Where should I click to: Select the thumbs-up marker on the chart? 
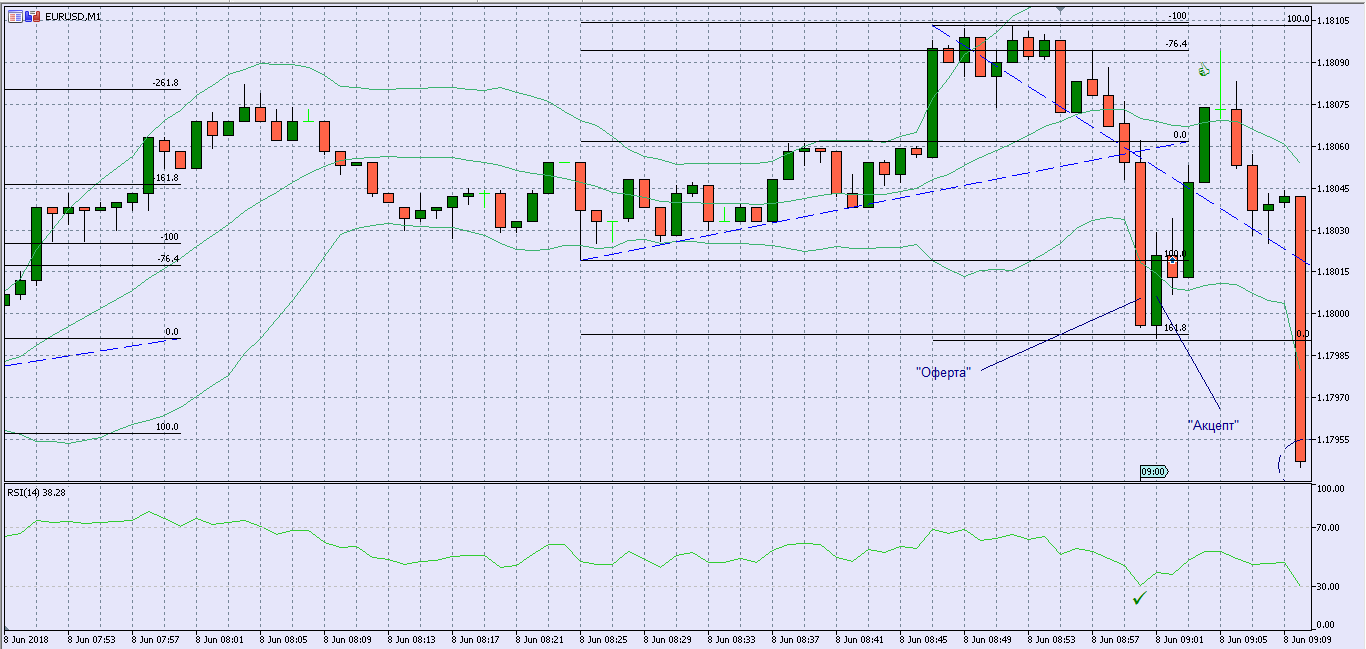[x=1205, y=71]
